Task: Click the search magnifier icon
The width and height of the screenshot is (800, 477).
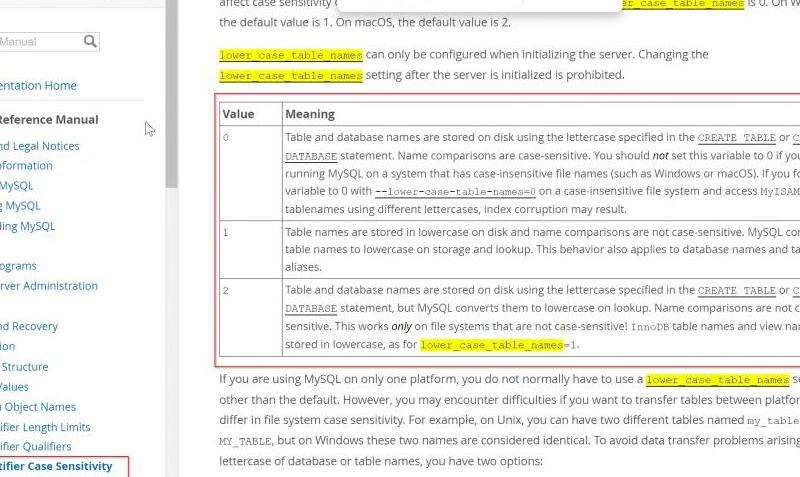Action: click(90, 41)
